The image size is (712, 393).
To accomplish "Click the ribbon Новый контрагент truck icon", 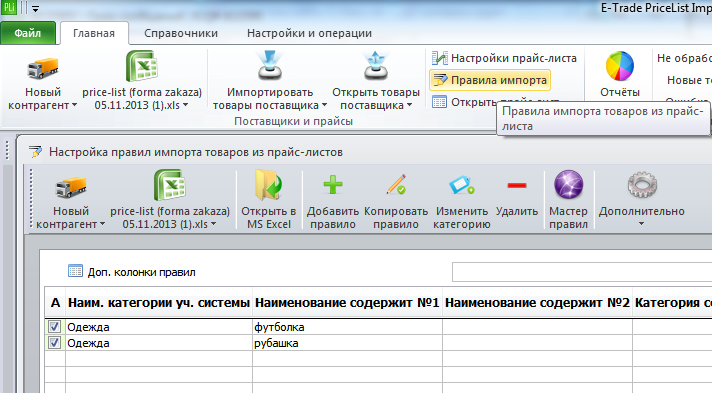I will pos(43,68).
